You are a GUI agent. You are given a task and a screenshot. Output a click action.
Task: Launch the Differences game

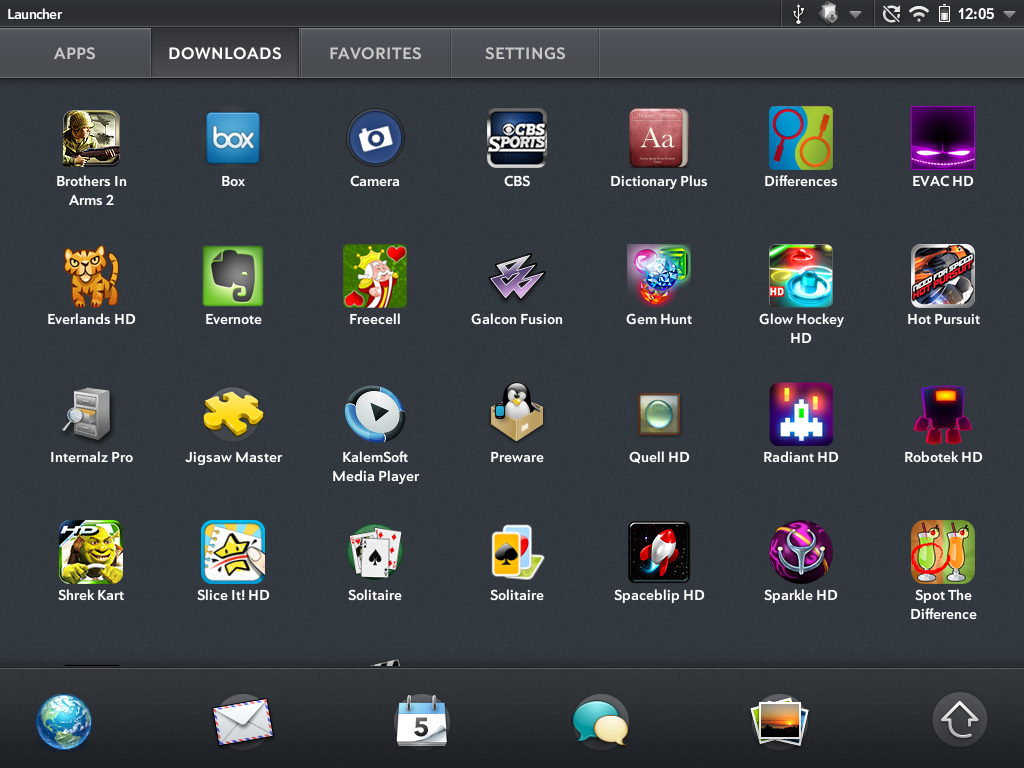point(801,138)
